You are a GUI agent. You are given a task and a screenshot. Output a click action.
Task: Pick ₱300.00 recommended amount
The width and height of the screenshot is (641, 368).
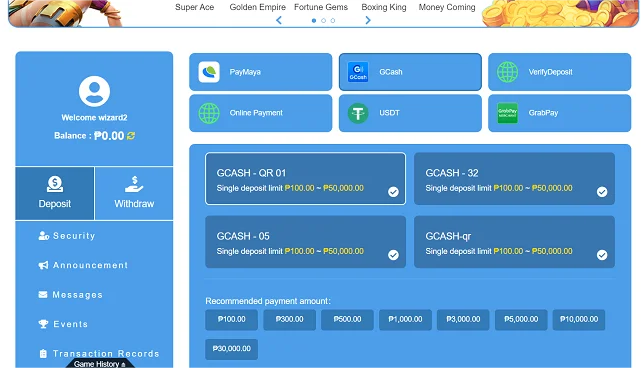point(289,319)
